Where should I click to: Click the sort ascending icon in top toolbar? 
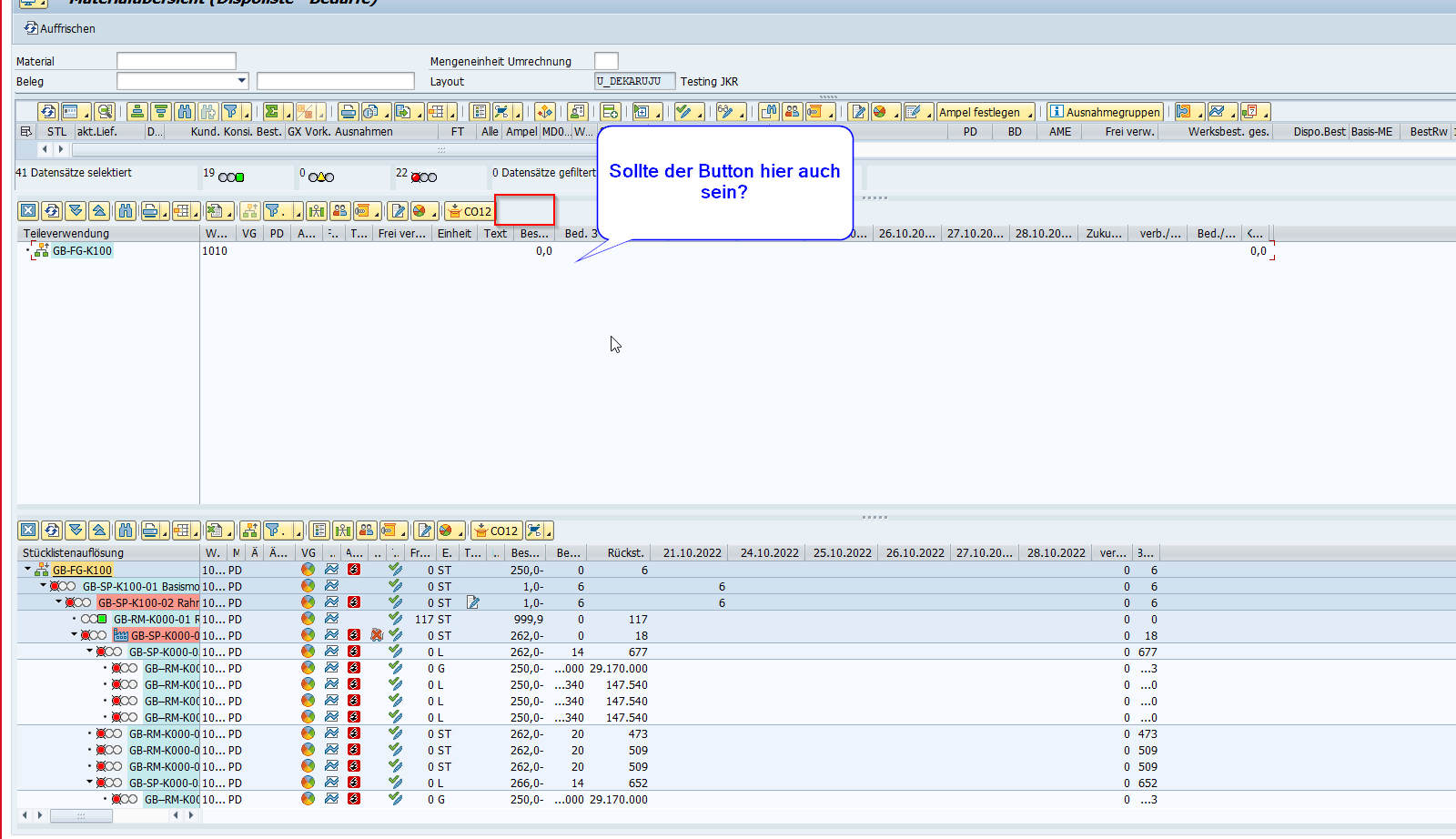[x=137, y=112]
